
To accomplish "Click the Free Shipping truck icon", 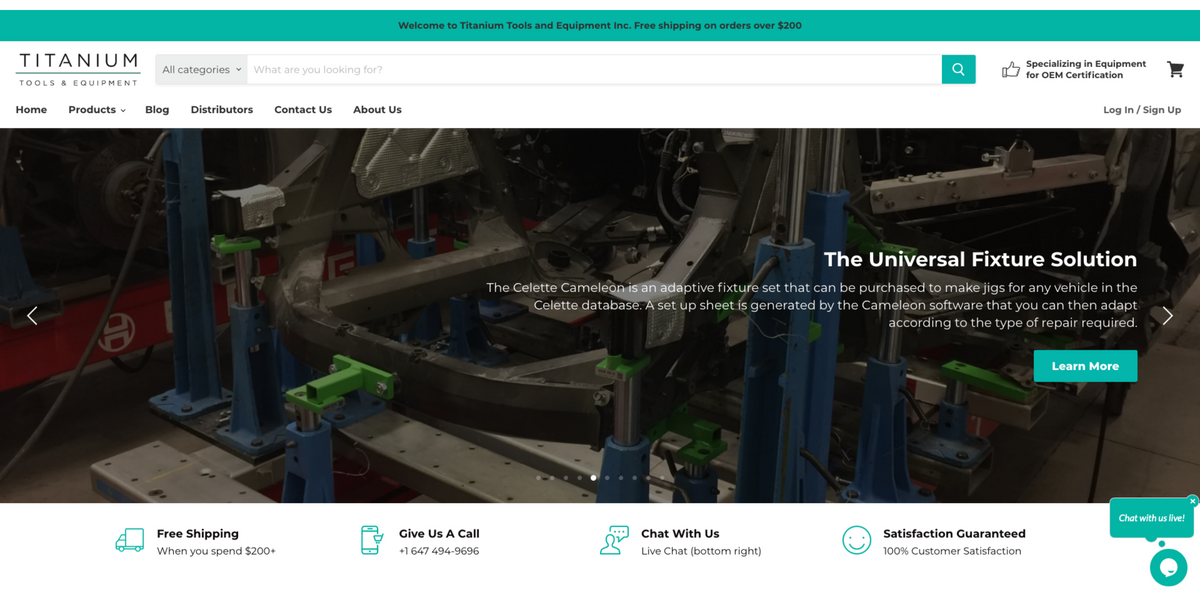I will tap(129, 540).
